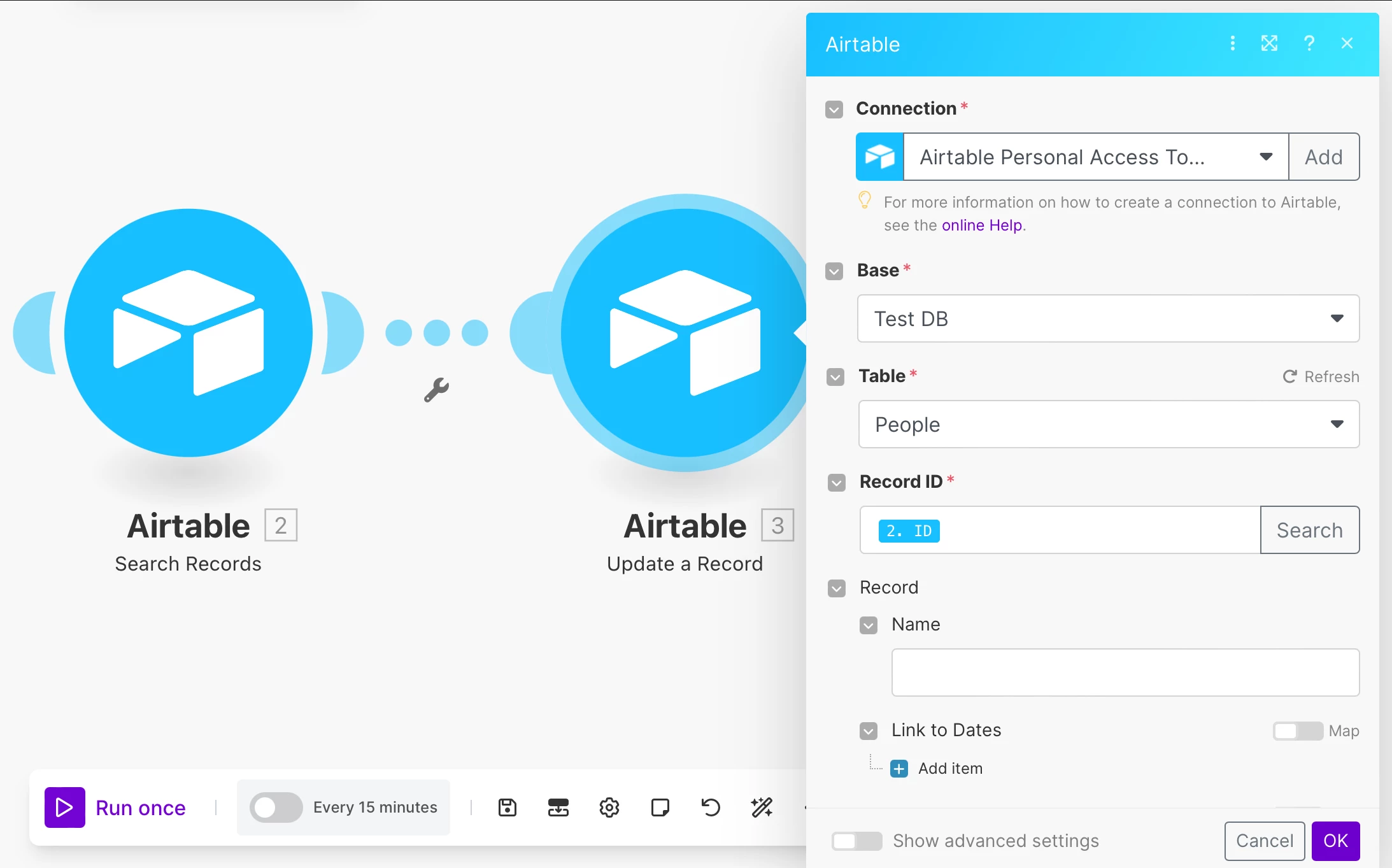
Task: Toggle the Every 15 minutes scheduling switch
Action: point(276,808)
